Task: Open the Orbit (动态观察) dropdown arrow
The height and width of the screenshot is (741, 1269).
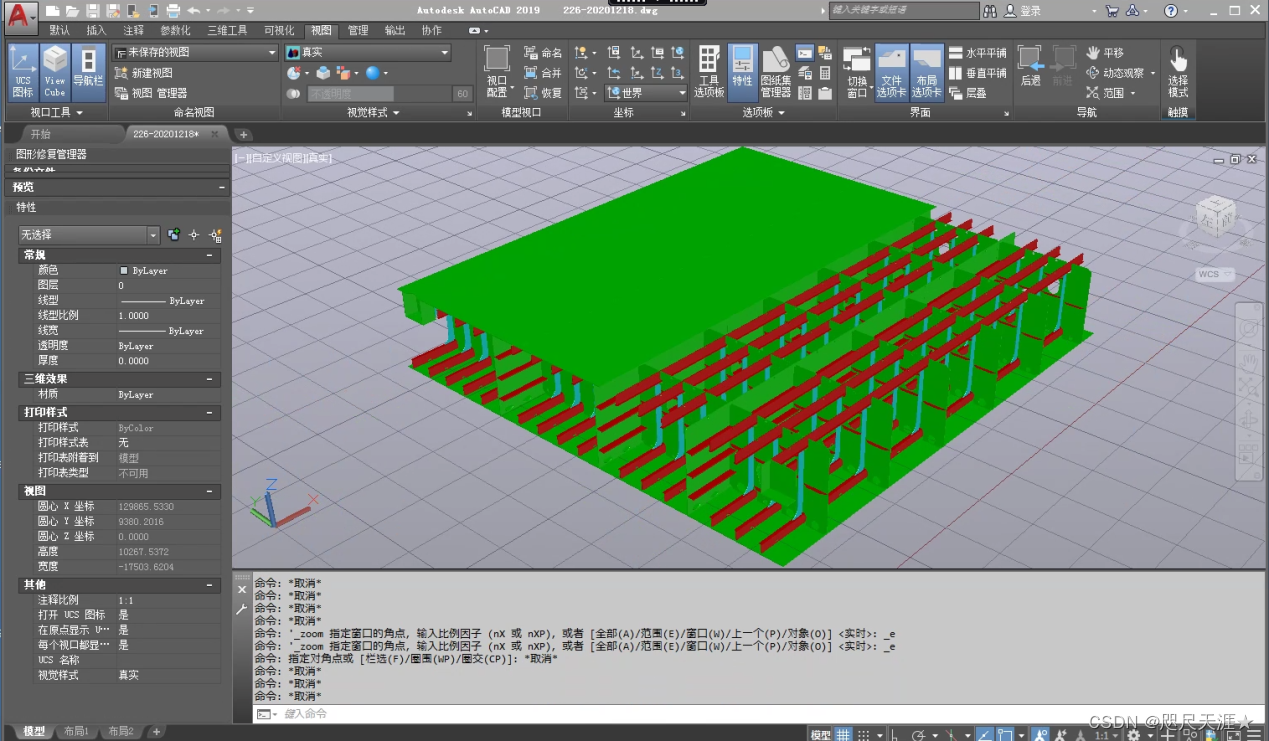Action: coord(1152,73)
